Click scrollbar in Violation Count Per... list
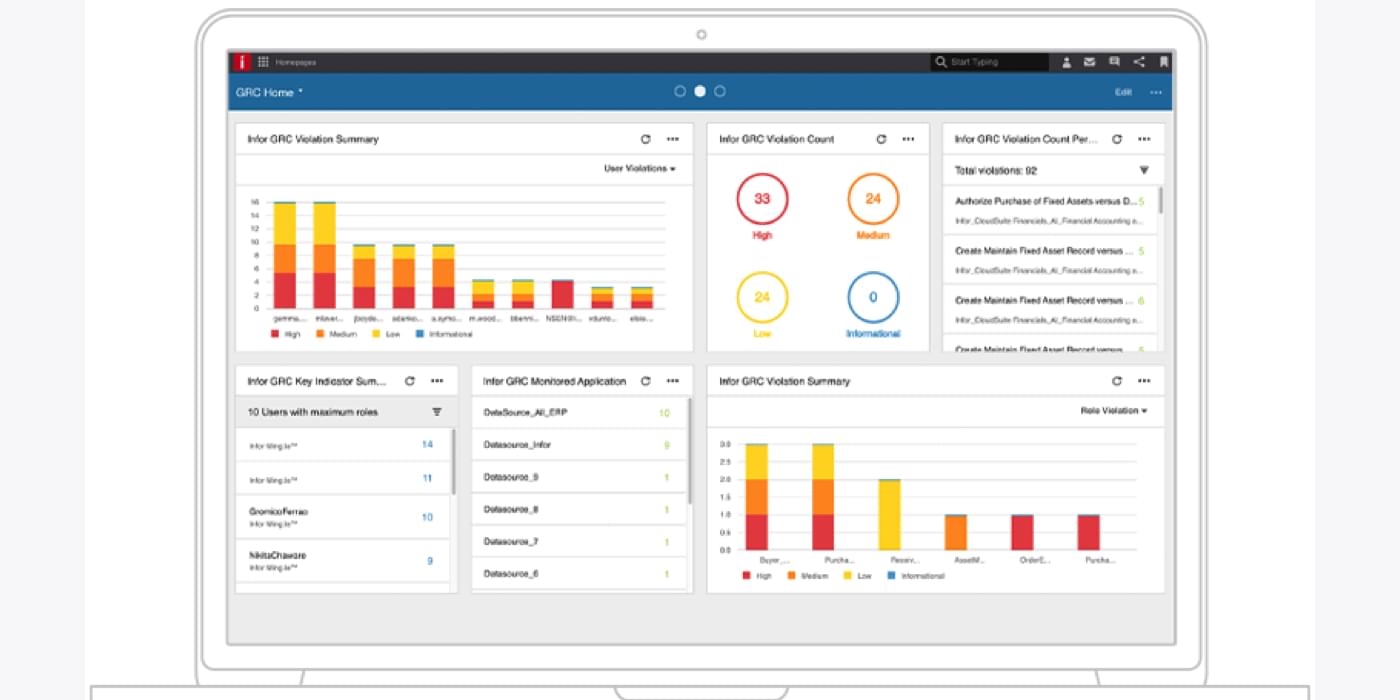 pyautogui.click(x=1161, y=200)
